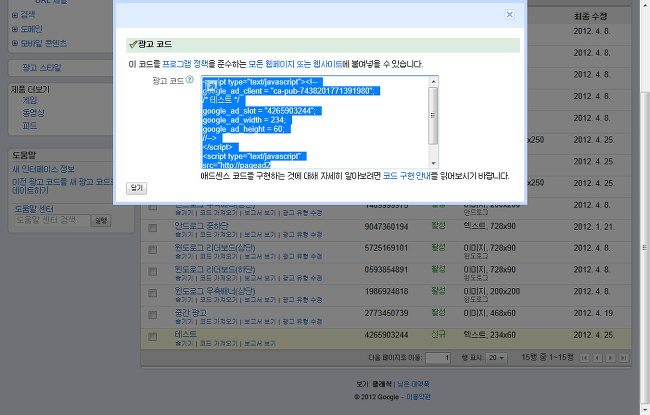Click the 2012. 4. 19. date cell
The image size is (650, 415).
point(594,313)
